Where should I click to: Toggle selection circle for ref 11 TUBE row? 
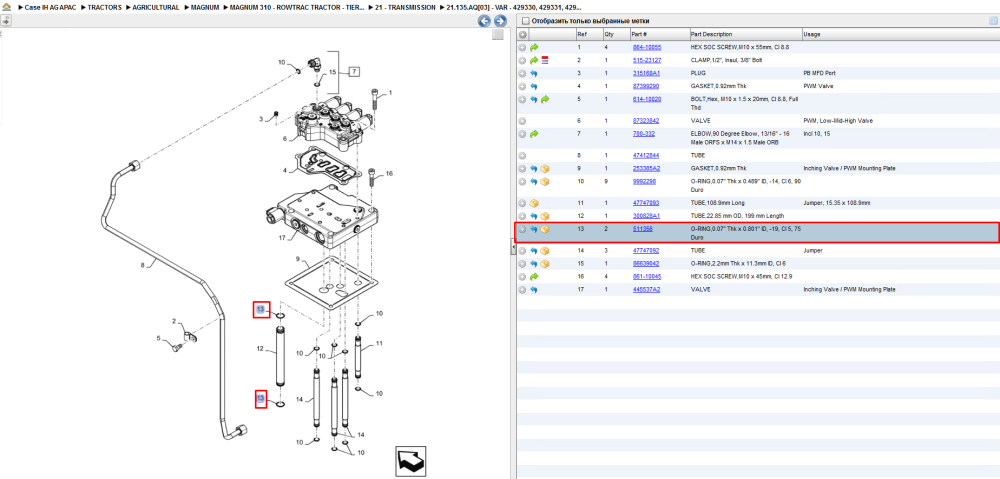click(x=522, y=203)
